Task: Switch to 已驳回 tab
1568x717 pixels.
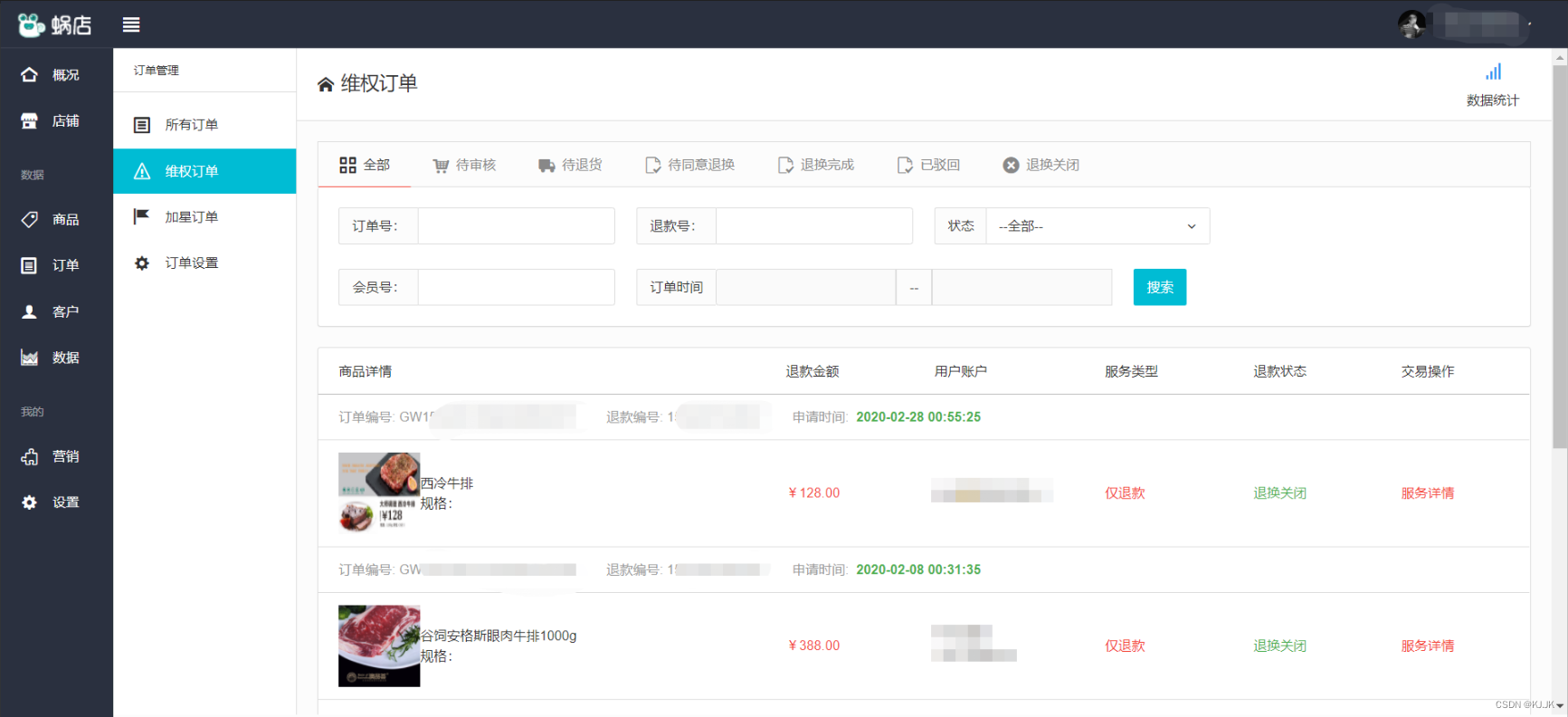Action: [x=928, y=165]
